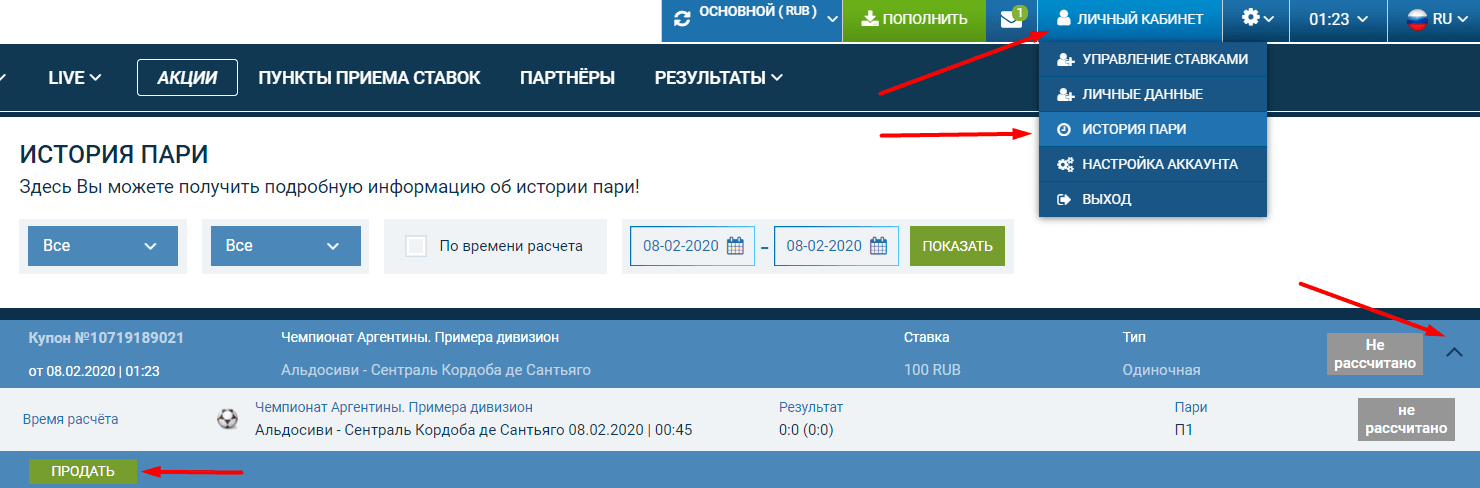Click the end date input field
Viewport: 1480px width, 488px height.
[836, 246]
